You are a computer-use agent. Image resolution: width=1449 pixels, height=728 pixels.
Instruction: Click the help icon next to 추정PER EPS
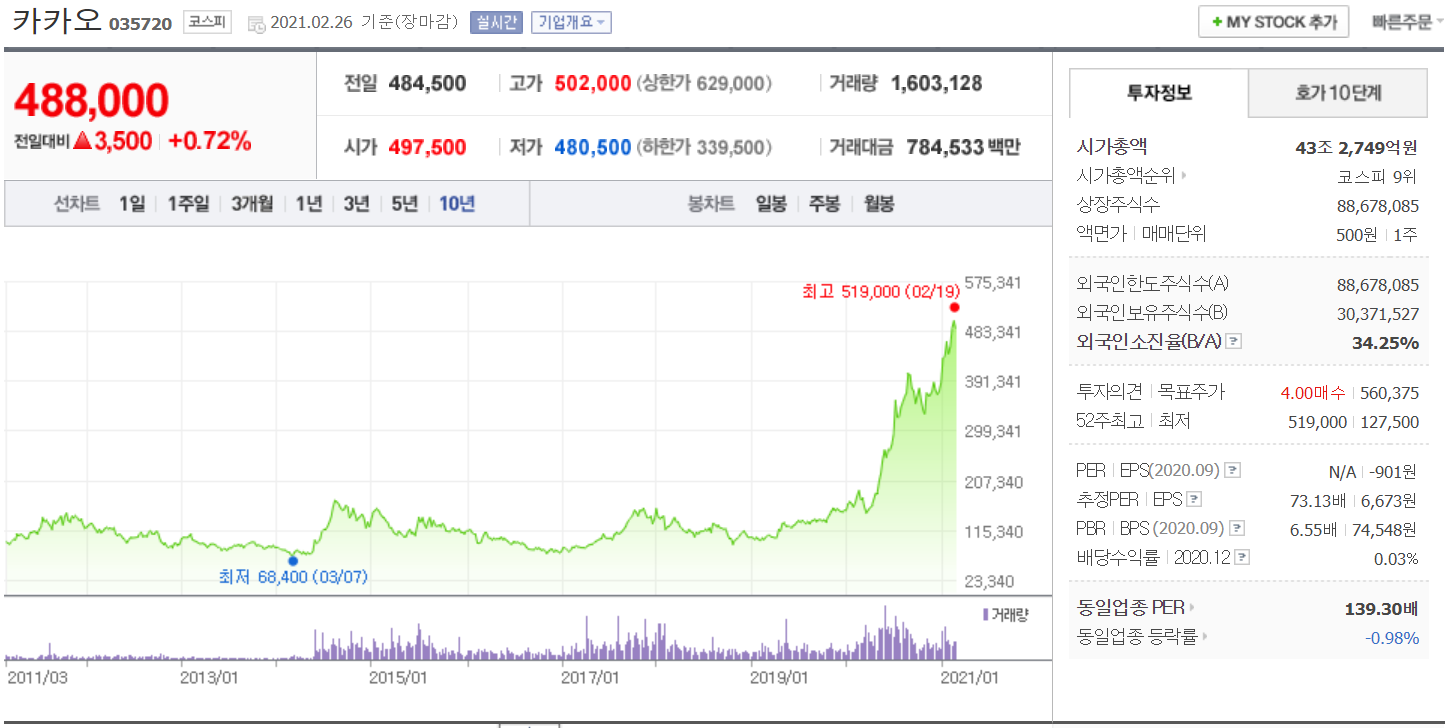[x=1194, y=500]
